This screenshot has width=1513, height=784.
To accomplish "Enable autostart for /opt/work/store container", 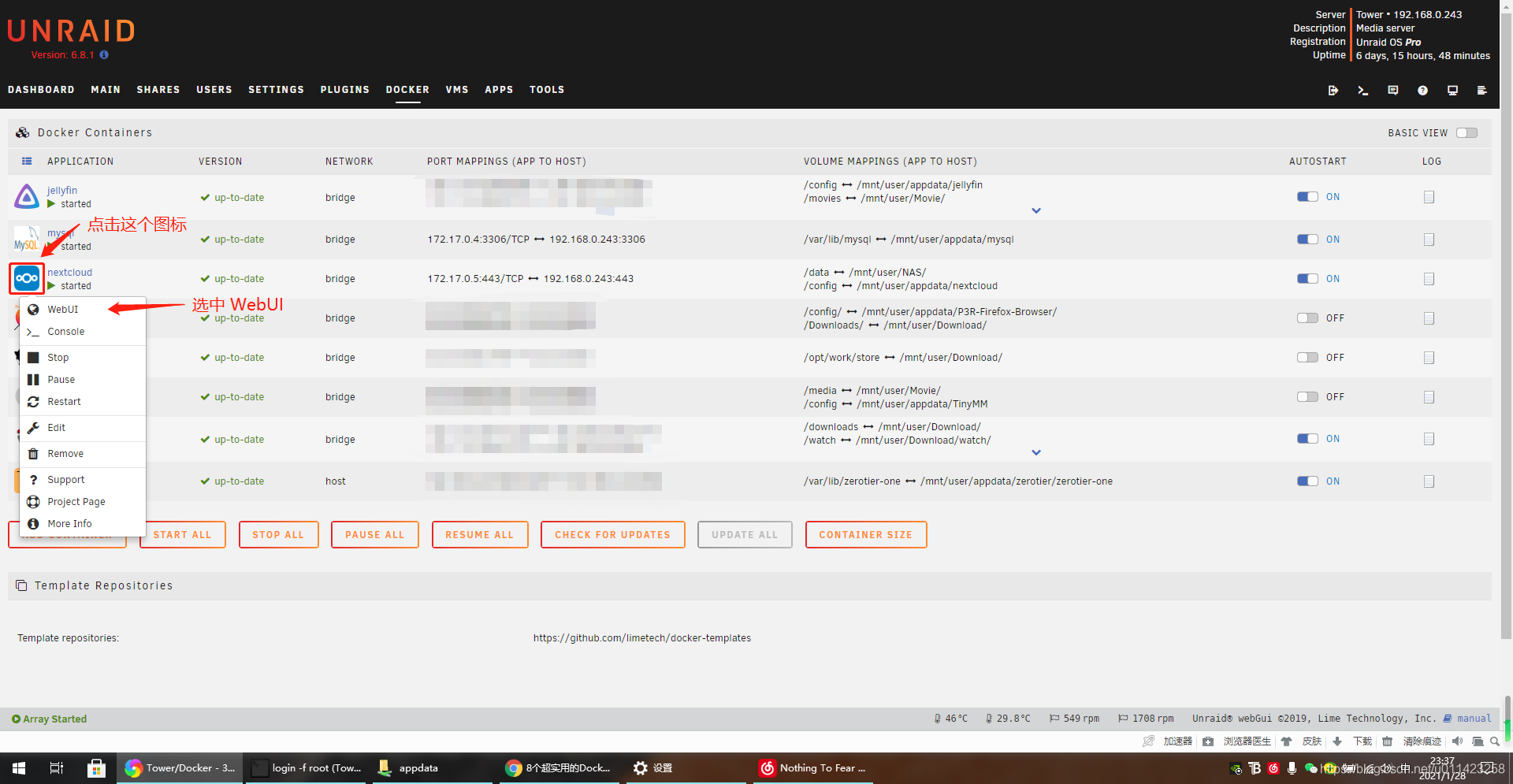I will tap(1307, 358).
